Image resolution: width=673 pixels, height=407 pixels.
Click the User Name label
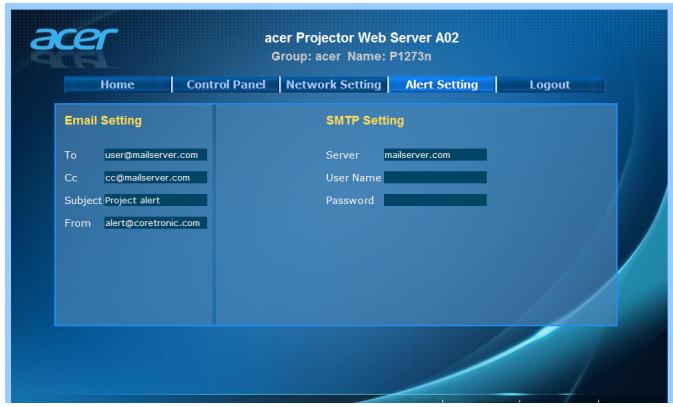354,178
